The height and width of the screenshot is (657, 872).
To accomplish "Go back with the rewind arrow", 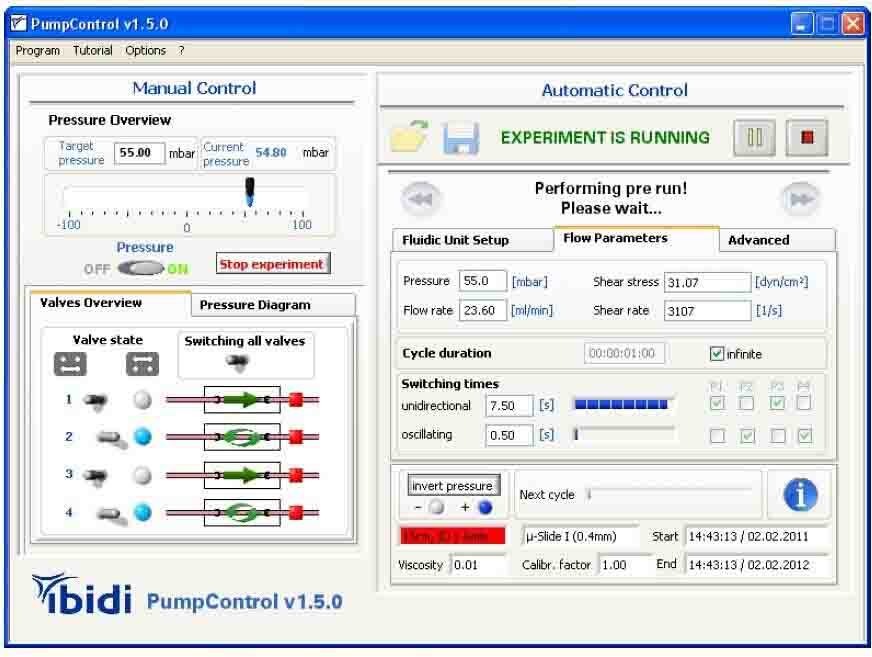I will click(x=420, y=198).
